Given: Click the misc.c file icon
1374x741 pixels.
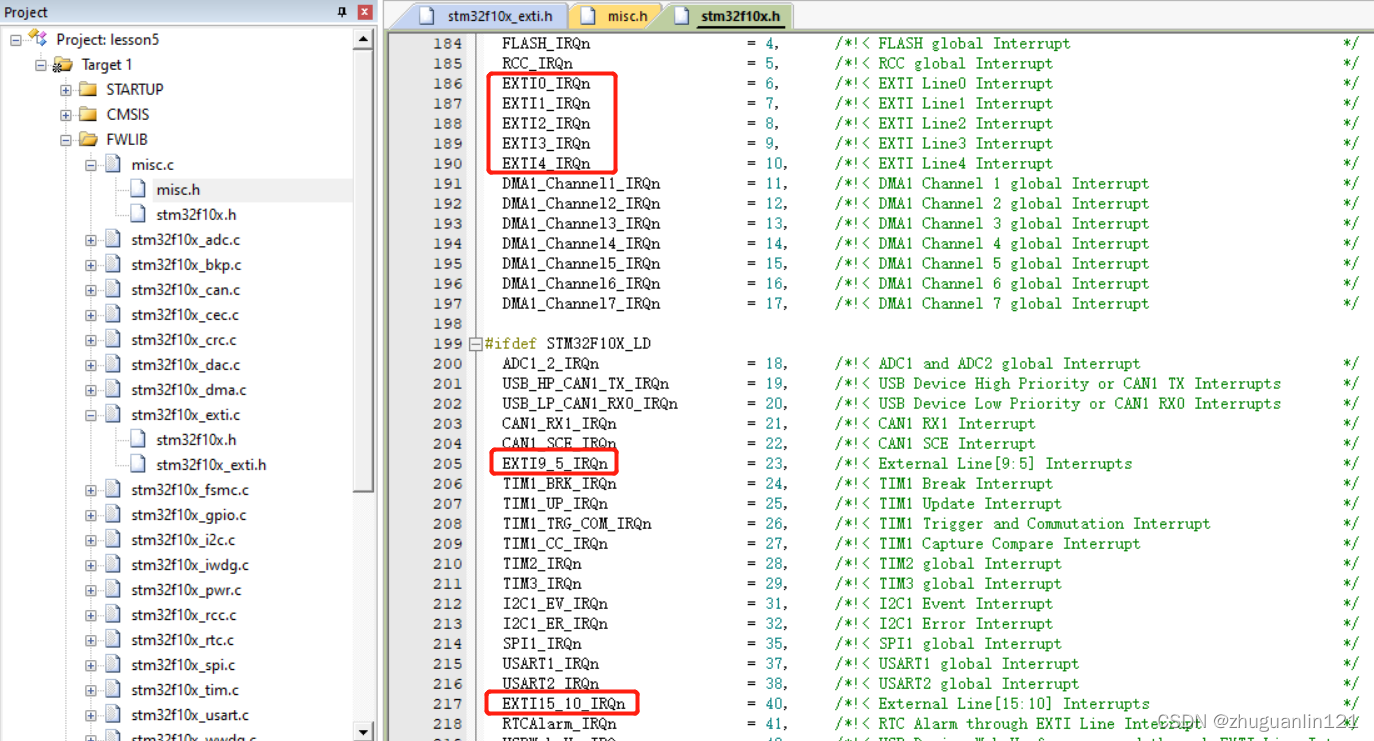Looking at the screenshot, I should tap(113, 164).
